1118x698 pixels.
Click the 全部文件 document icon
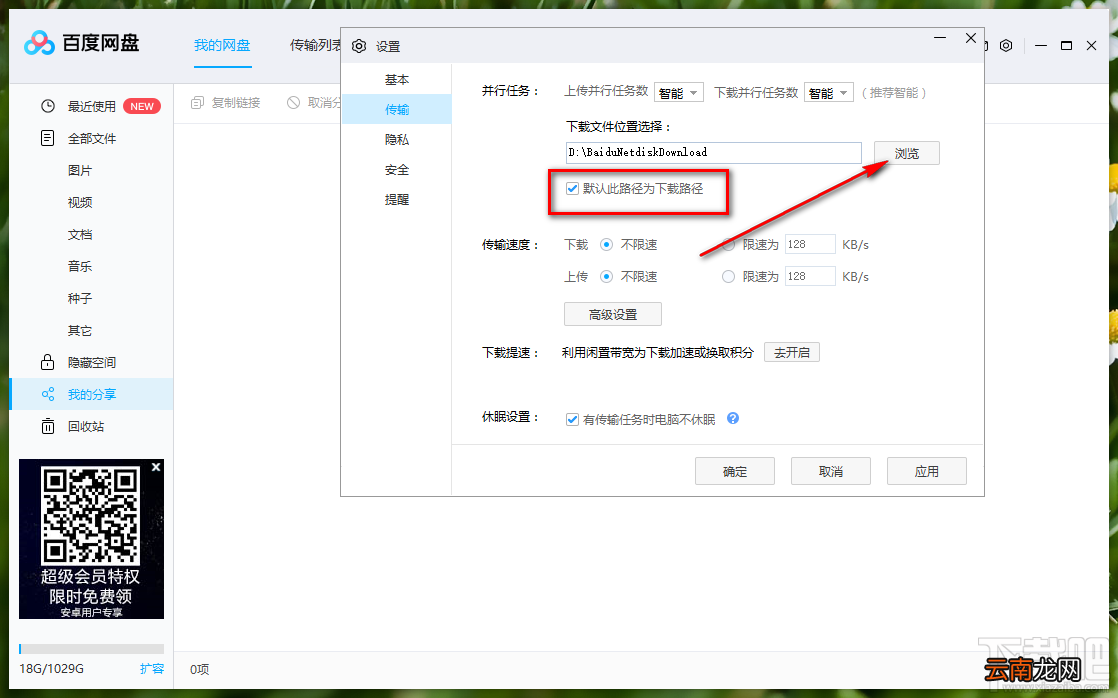tap(48, 138)
